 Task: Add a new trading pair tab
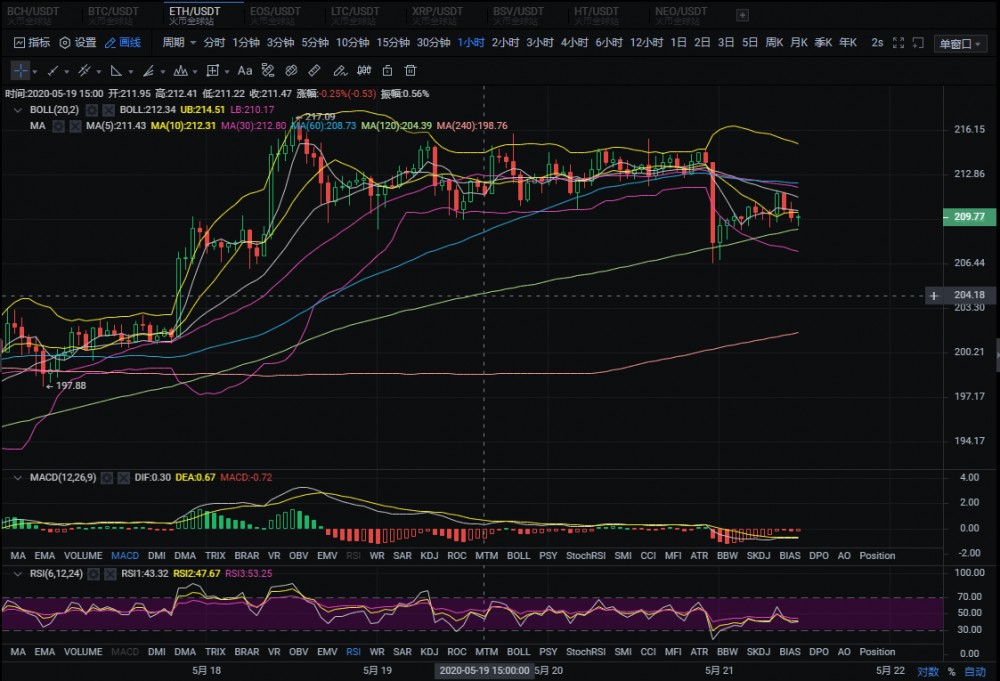click(741, 15)
